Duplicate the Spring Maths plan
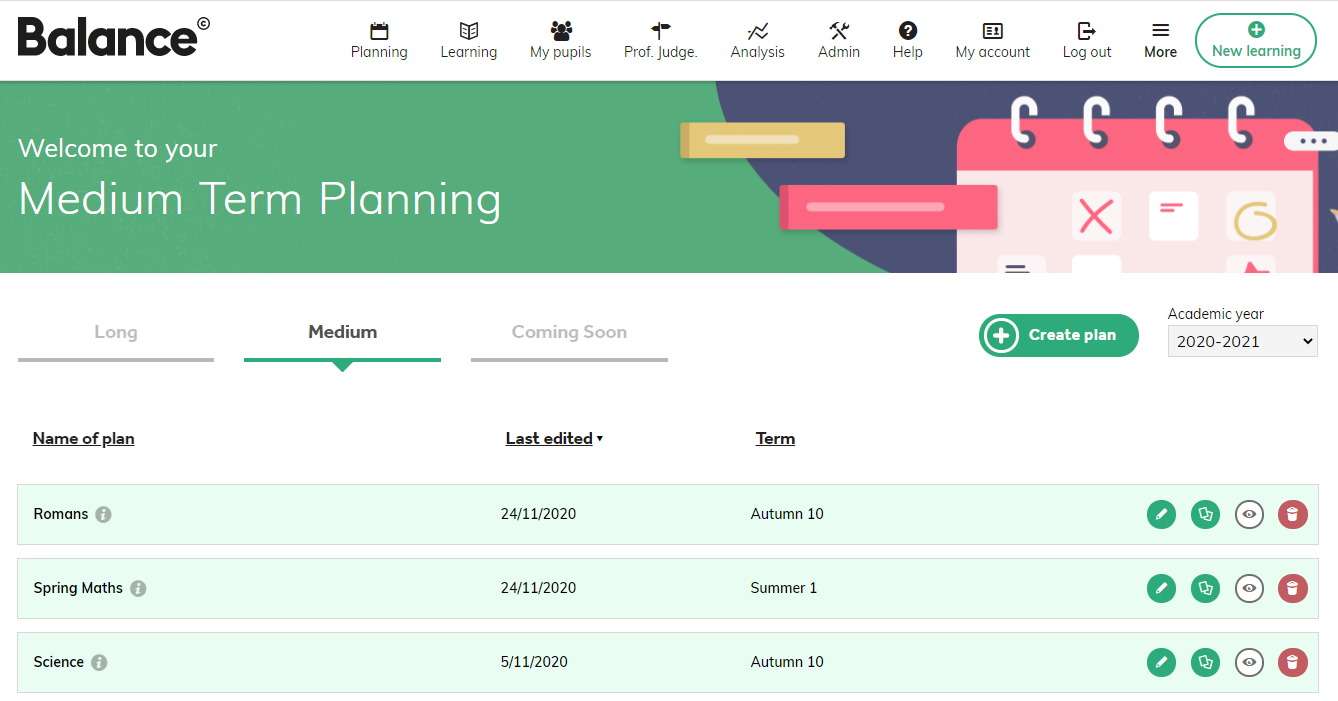Image resolution: width=1338 pixels, height=701 pixels. [x=1205, y=588]
